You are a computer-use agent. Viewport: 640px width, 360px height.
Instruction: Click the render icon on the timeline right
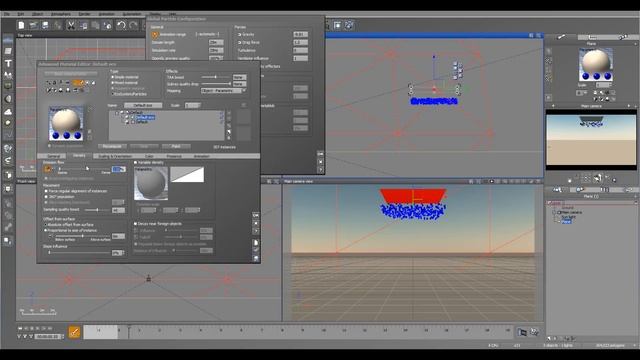point(522,332)
